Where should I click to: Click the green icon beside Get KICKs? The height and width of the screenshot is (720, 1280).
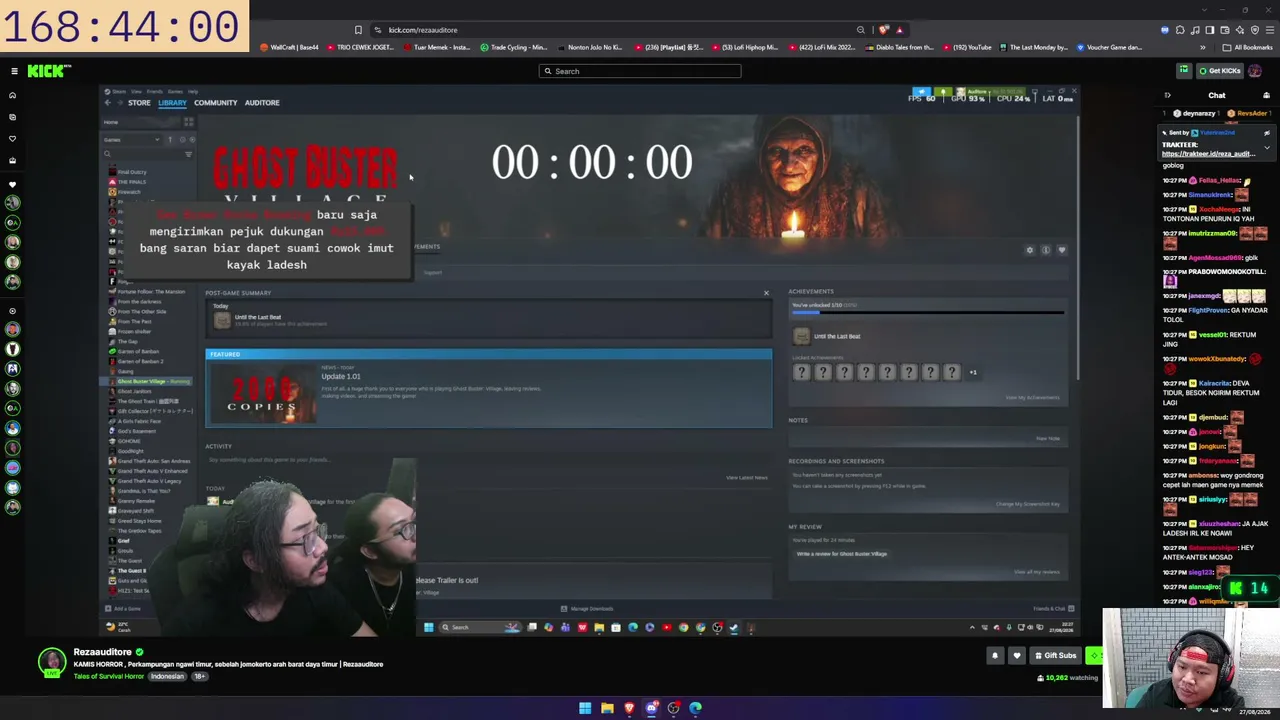(1184, 71)
